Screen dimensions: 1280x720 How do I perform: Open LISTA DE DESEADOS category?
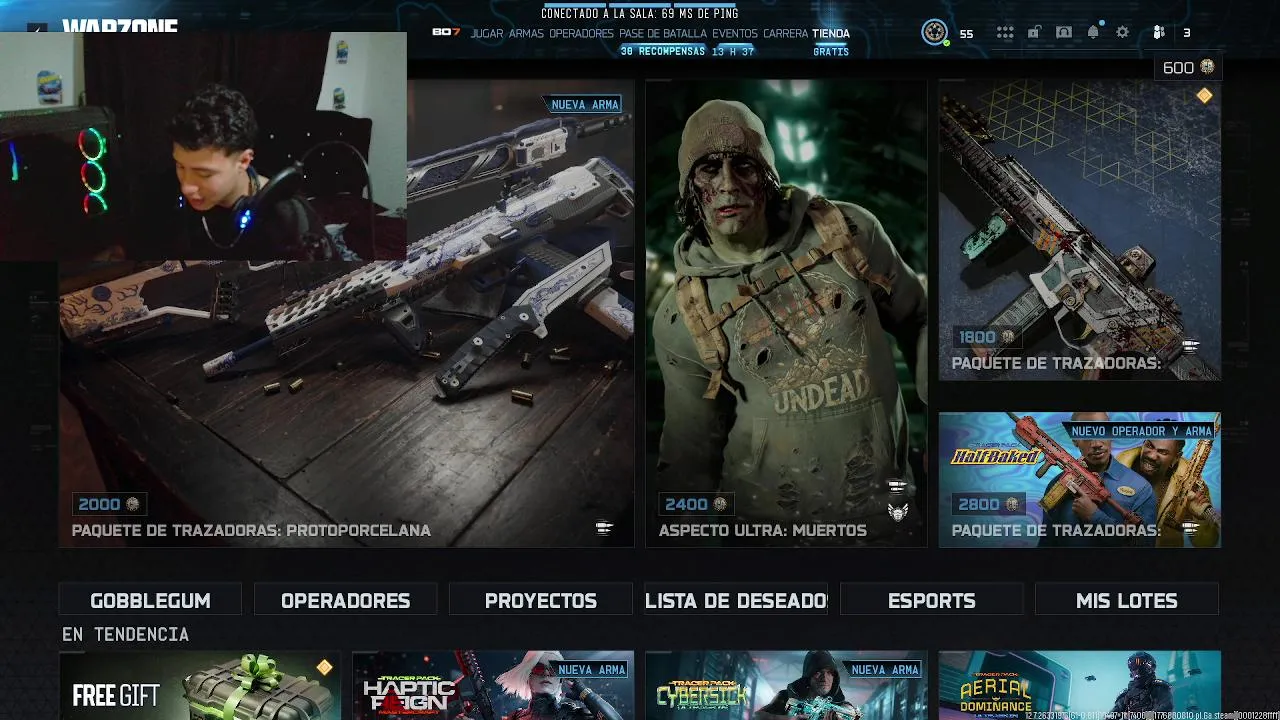point(736,600)
